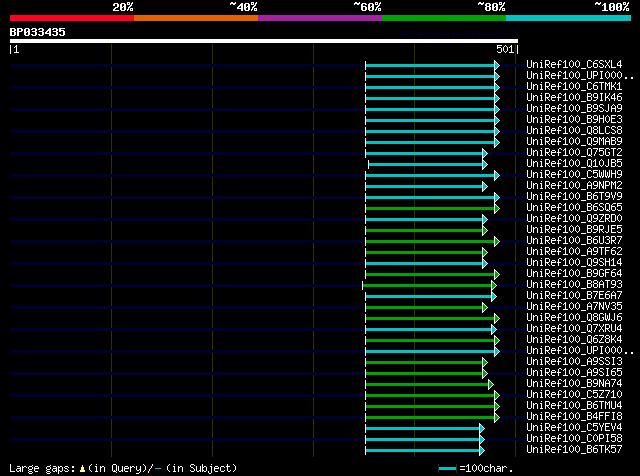The width and height of the screenshot is (640, 476).
Task: Select the UniRef100_Q9SH14 subject name
Action: coord(574,263)
